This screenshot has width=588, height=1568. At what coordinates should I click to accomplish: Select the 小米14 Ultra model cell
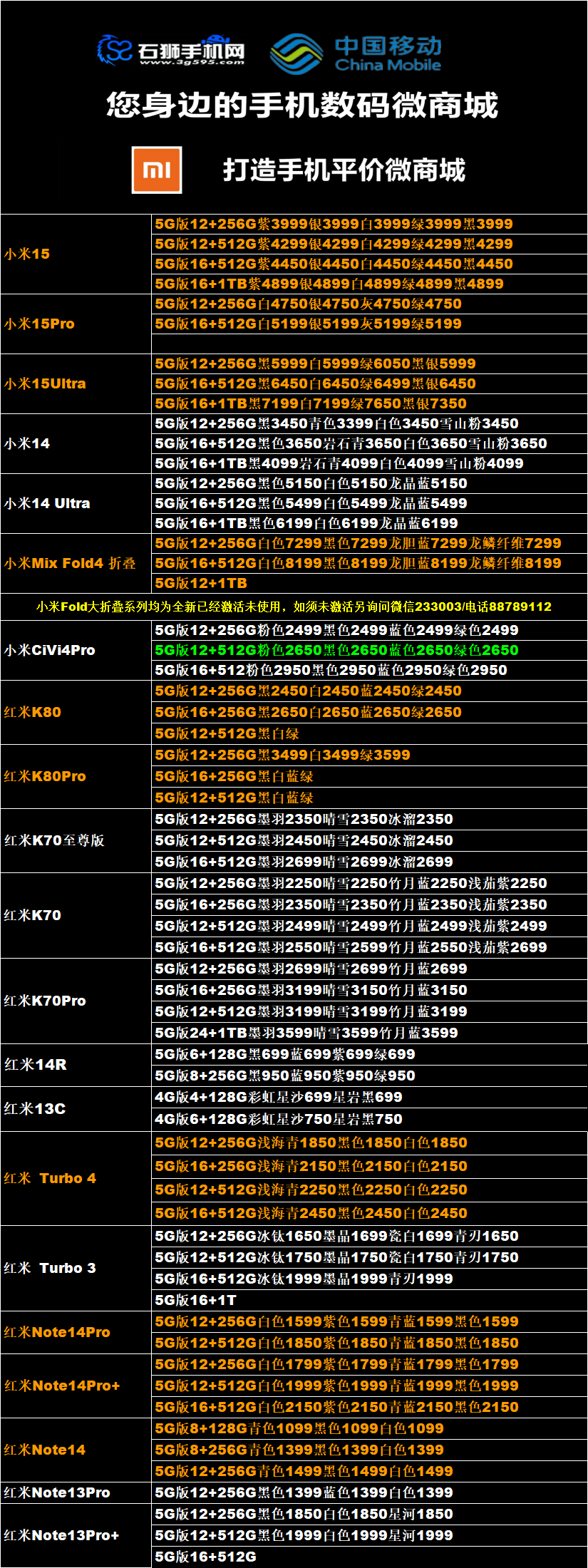pos(76,503)
